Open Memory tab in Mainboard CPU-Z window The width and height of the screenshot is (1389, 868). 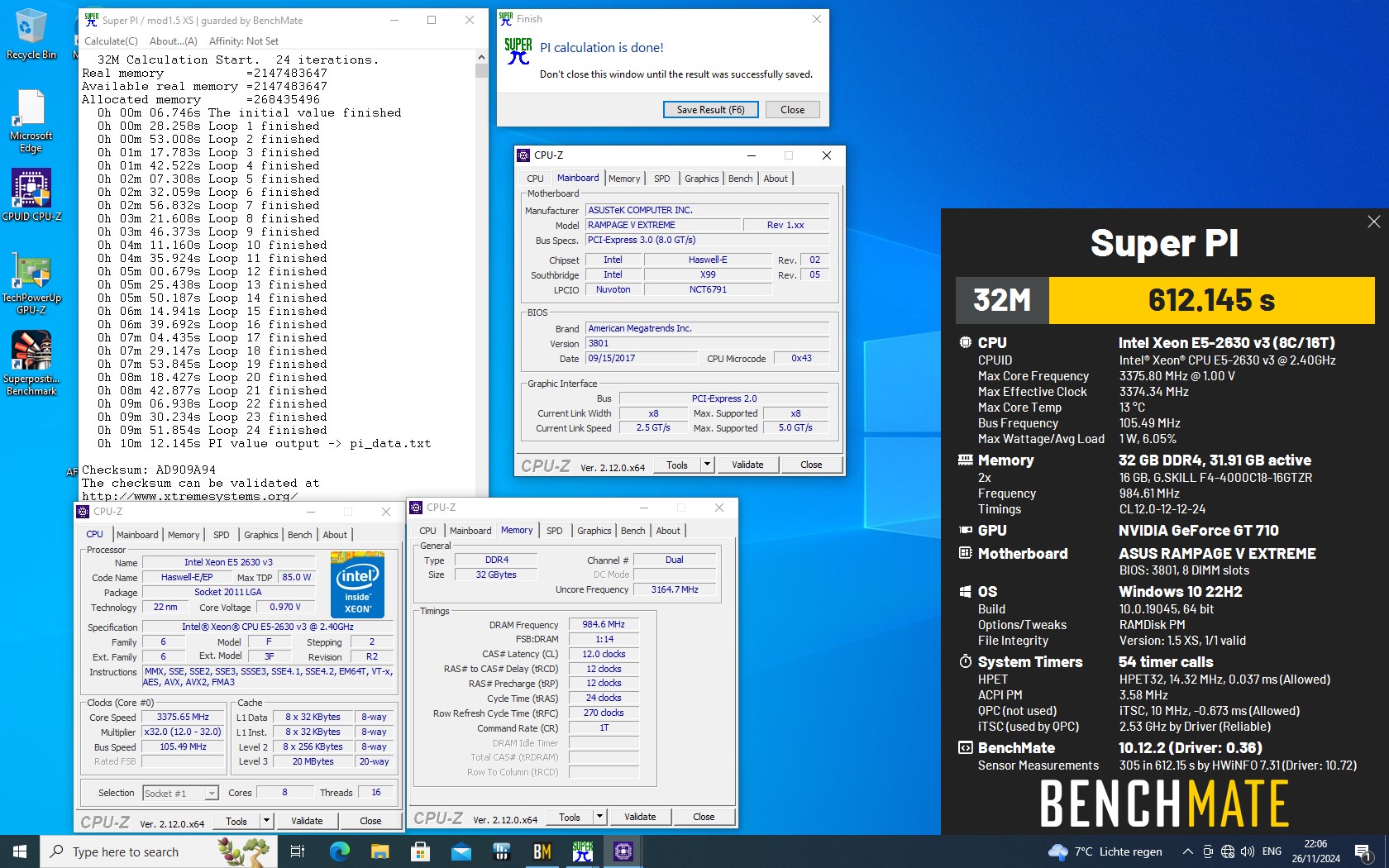624,179
